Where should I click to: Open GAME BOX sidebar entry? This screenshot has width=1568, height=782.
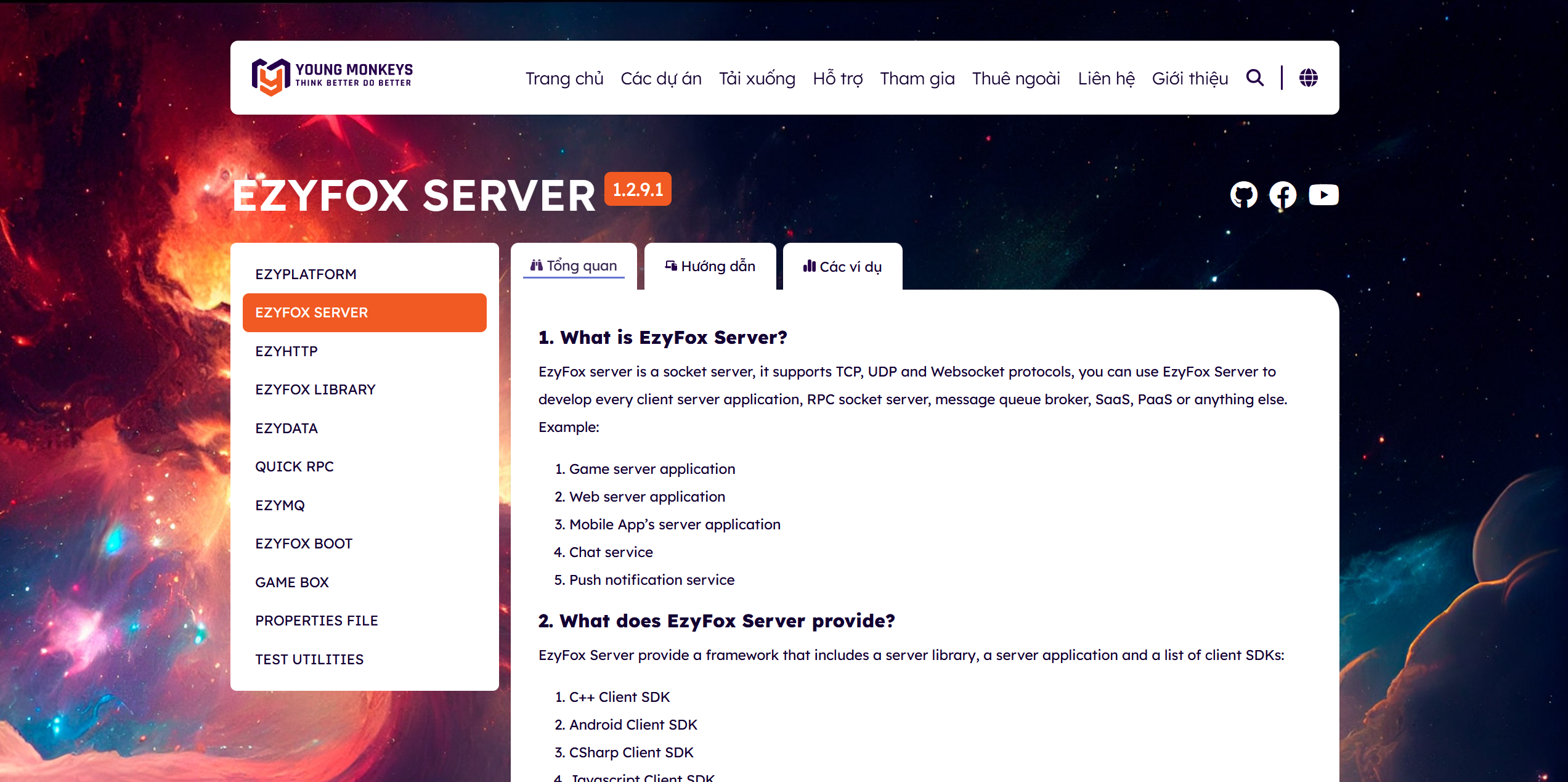point(292,582)
